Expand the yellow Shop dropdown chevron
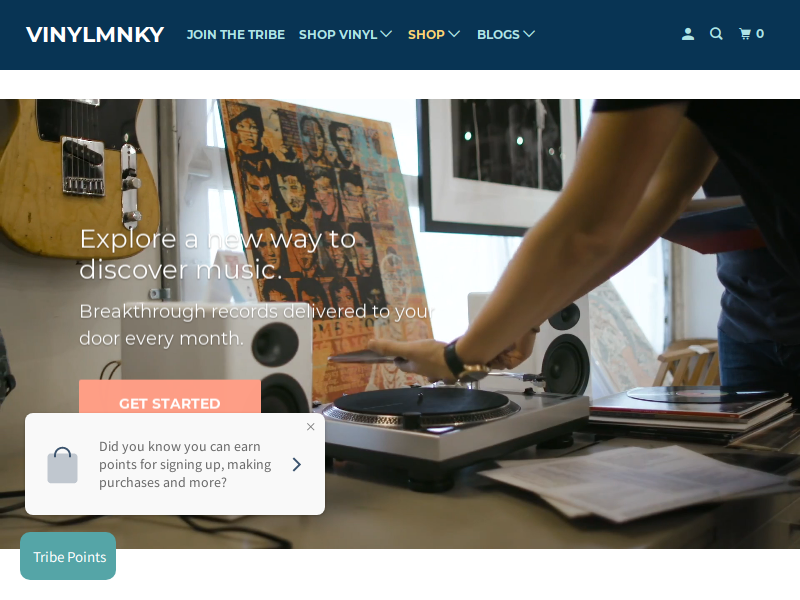 coord(454,34)
